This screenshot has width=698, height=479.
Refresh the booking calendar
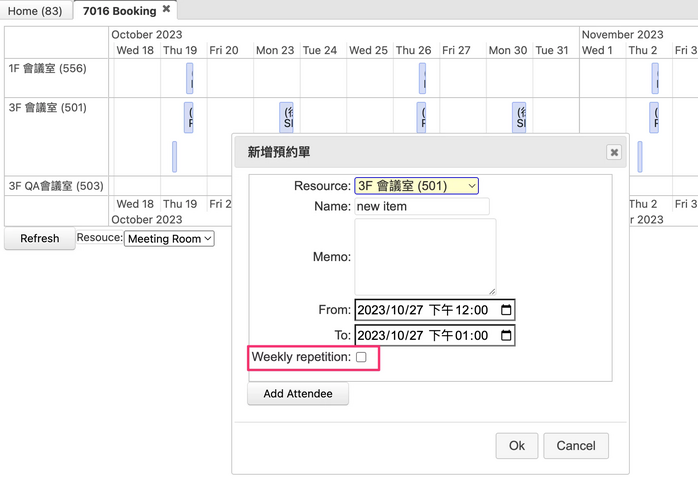pos(40,239)
